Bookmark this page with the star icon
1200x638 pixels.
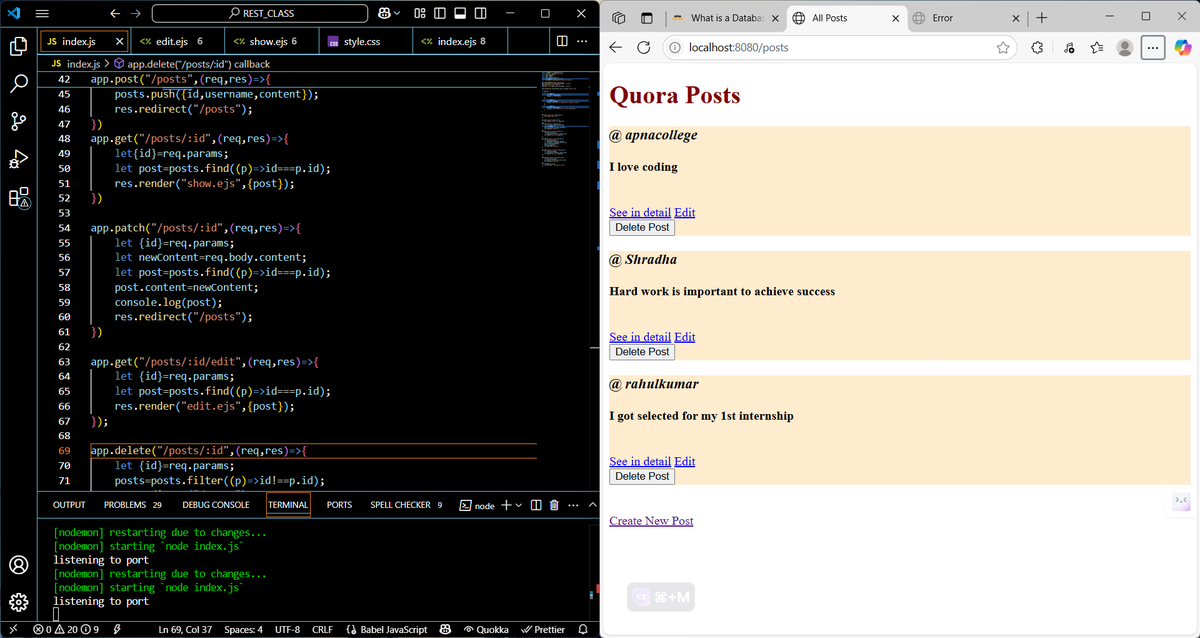coord(1002,48)
